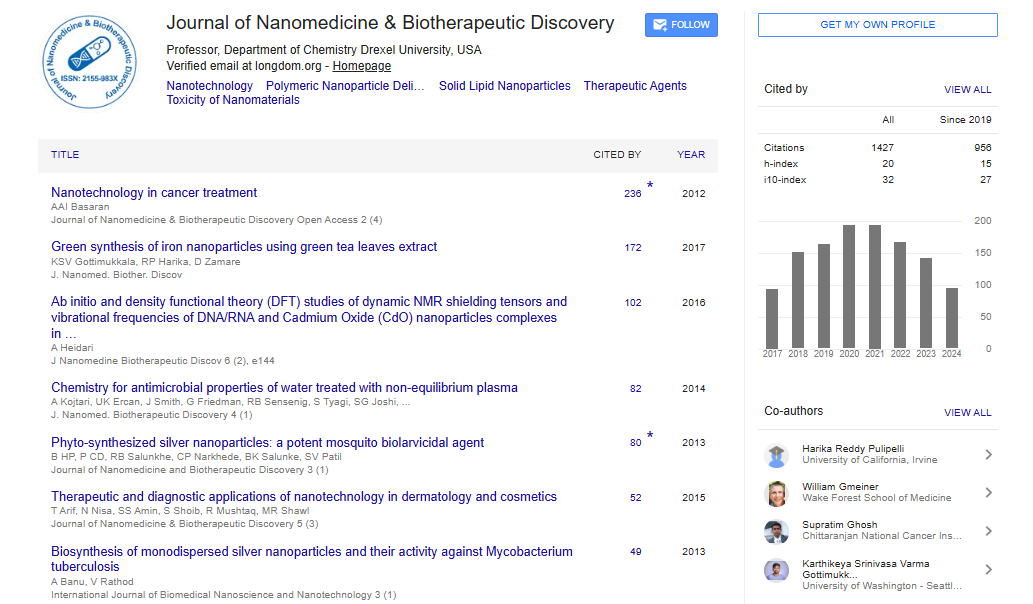Click Karthikeya Srinivasa Varma's avatar
1033x604 pixels.
[776, 570]
